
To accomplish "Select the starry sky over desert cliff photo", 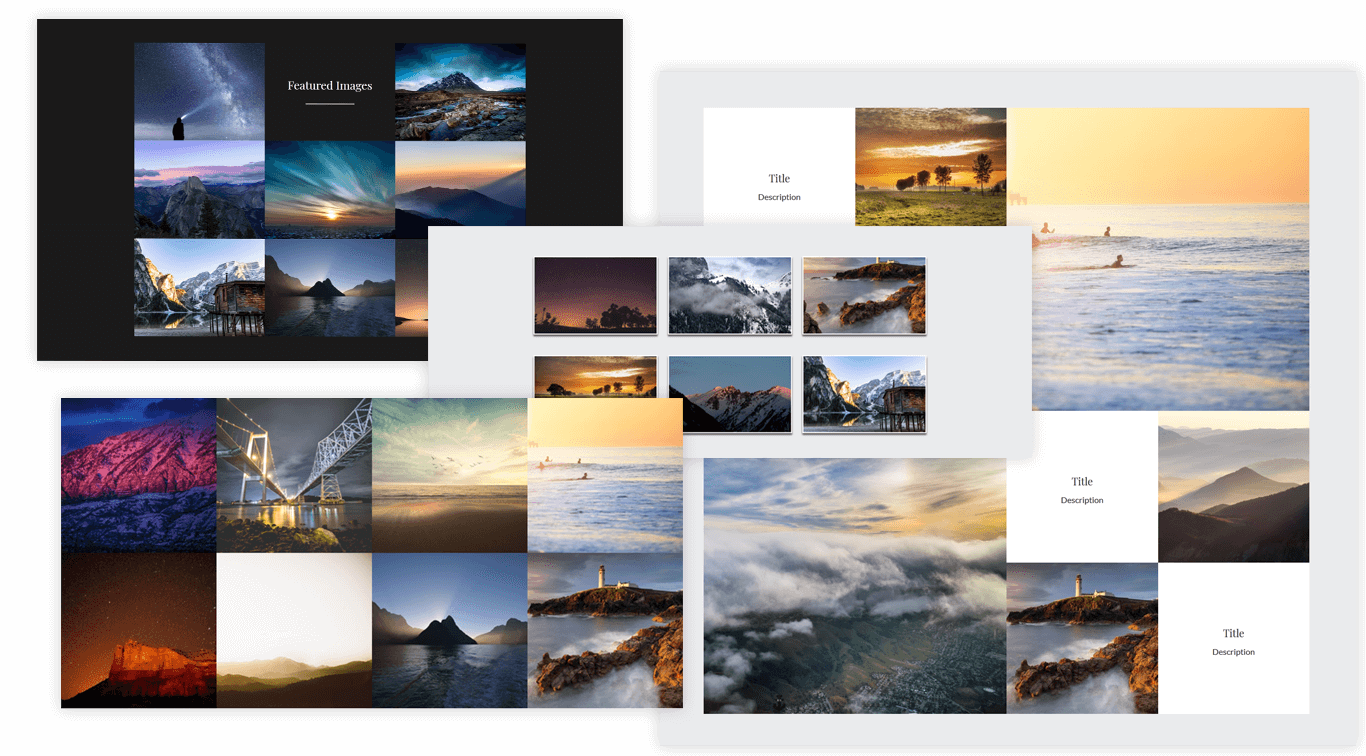I will tap(138, 630).
